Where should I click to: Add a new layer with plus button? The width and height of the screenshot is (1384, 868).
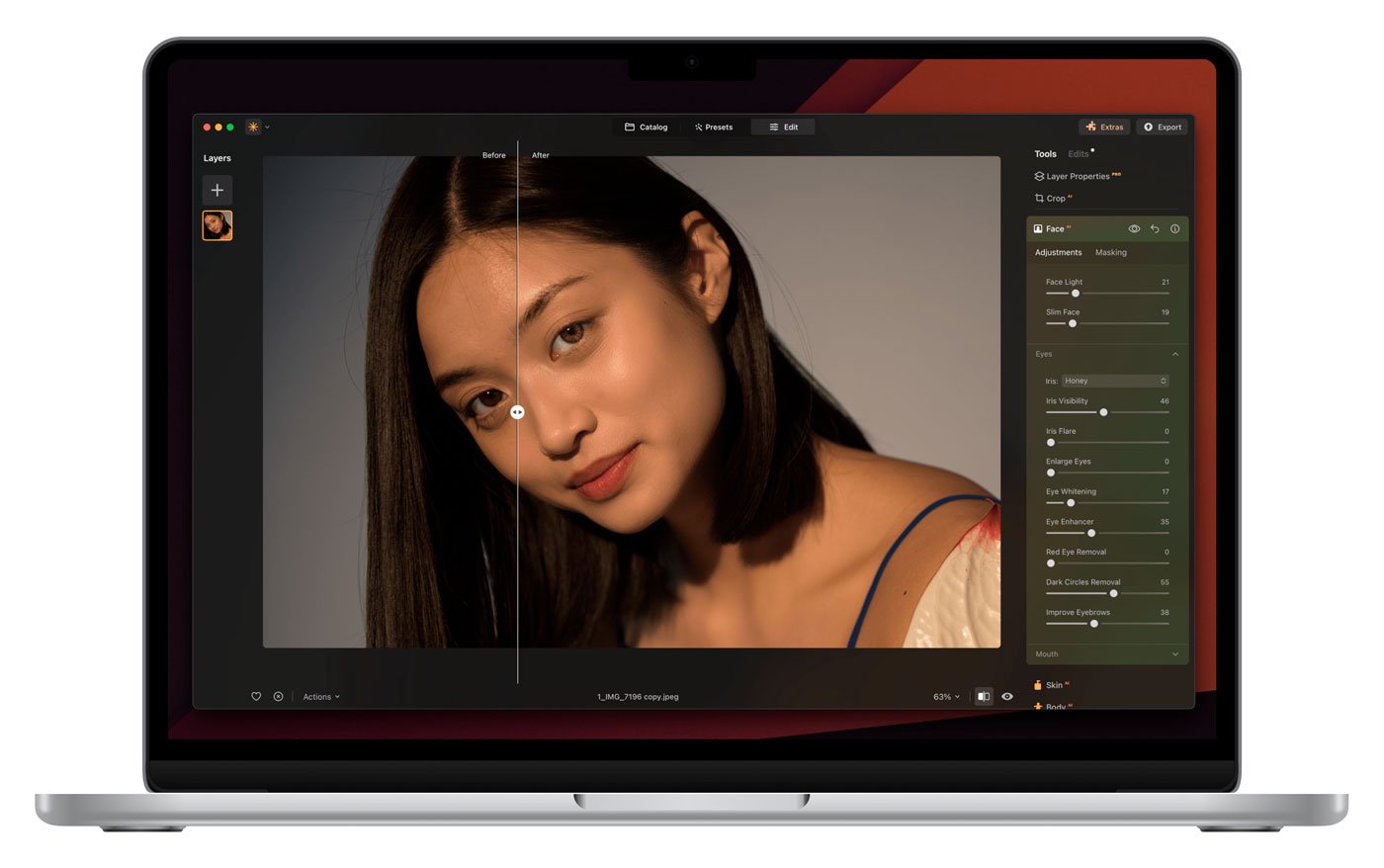click(217, 190)
